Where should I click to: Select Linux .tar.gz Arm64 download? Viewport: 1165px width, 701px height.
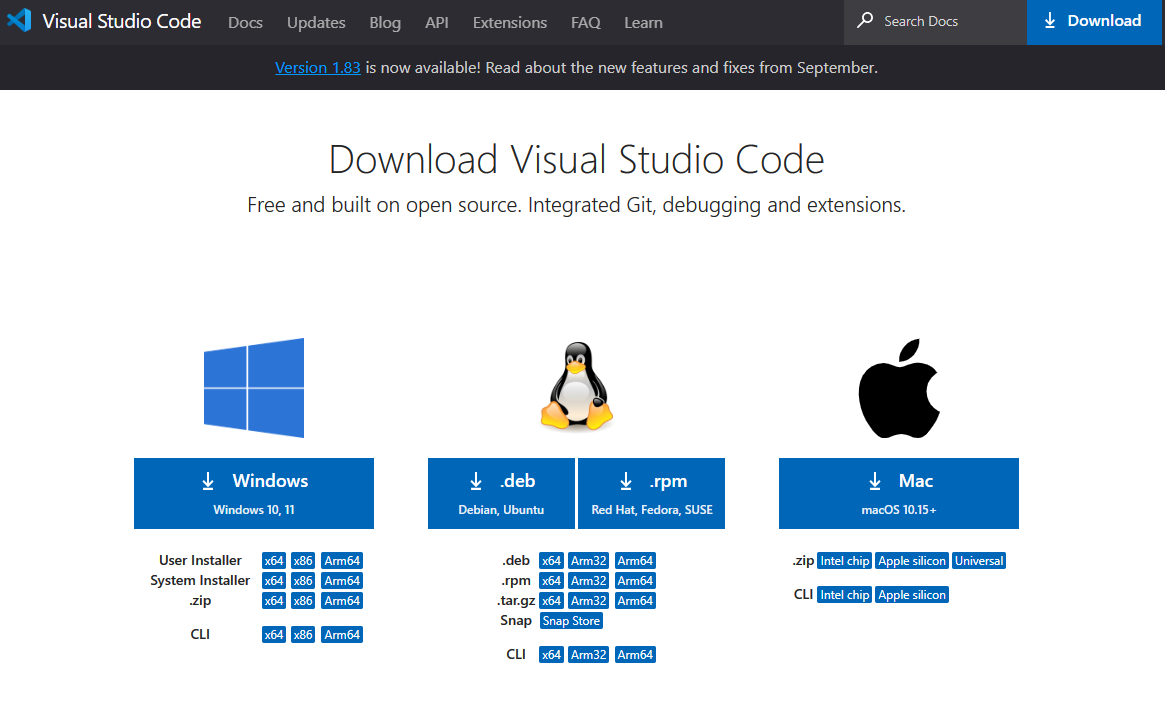click(x=635, y=601)
